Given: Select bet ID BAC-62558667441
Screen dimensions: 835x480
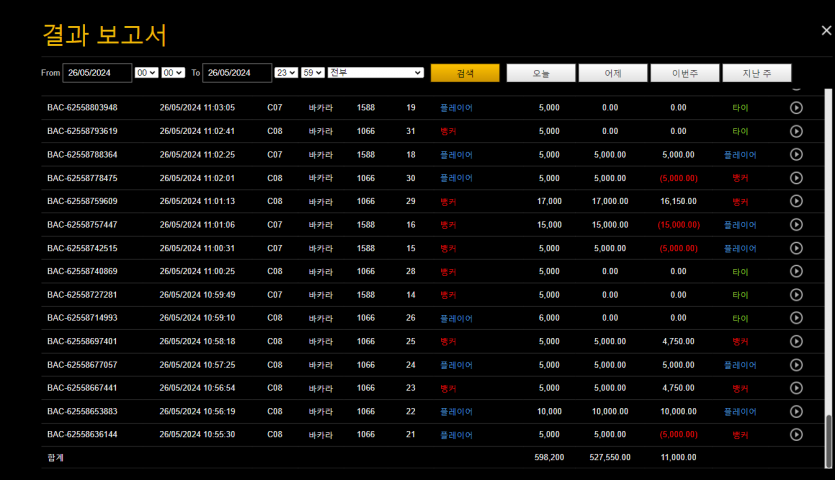Looking at the screenshot, I should [x=82, y=388].
